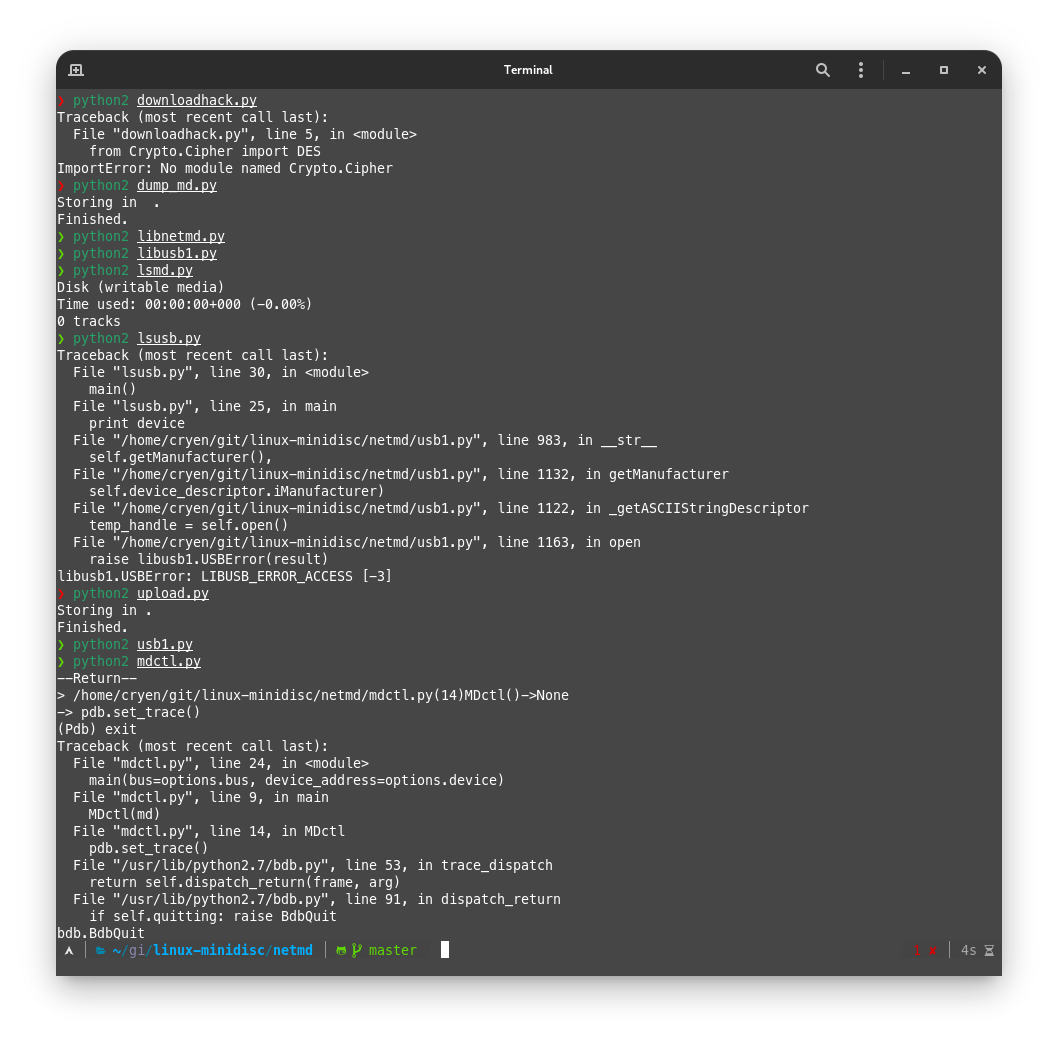Click the '--Return--' pdb output line
Viewport: 1058px width, 1038px height.
coord(97,678)
